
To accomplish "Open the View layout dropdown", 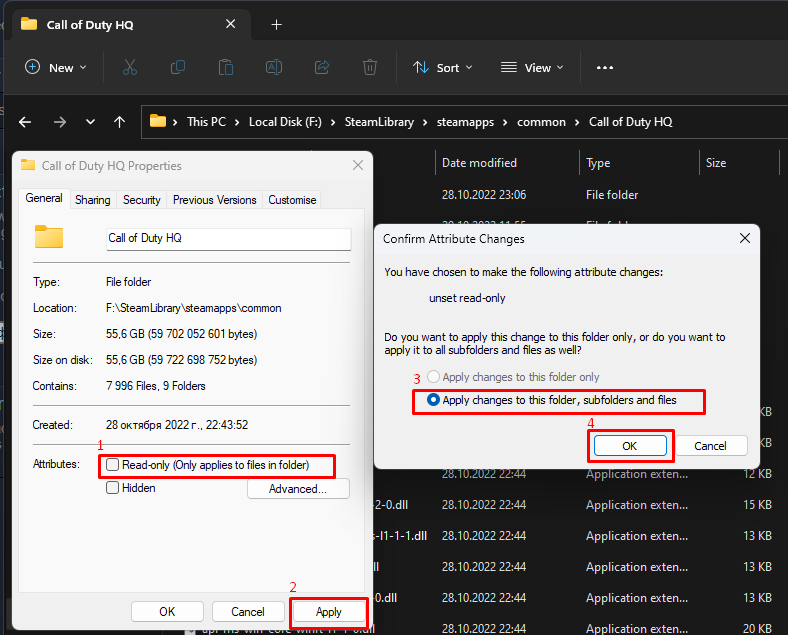I will [x=532, y=67].
